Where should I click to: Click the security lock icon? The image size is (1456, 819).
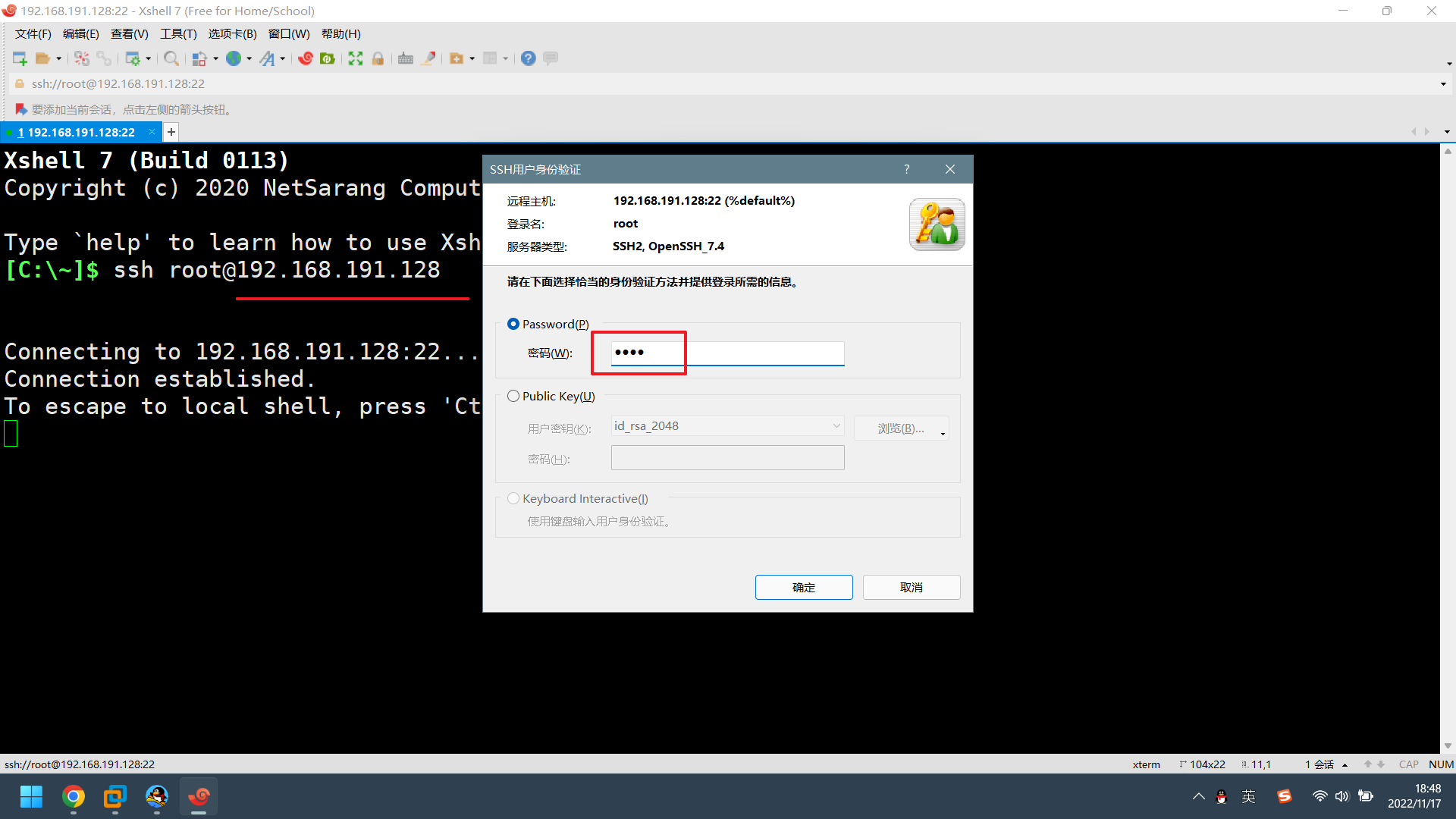pos(376,57)
